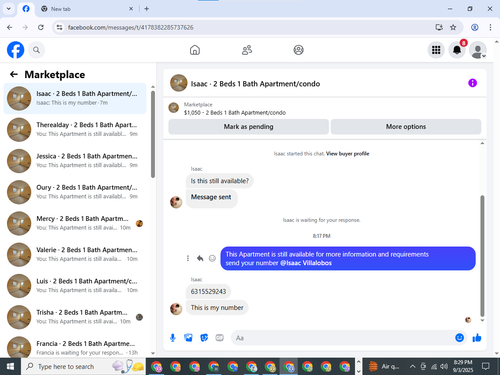React to the blue message with emoji

click(x=212, y=258)
